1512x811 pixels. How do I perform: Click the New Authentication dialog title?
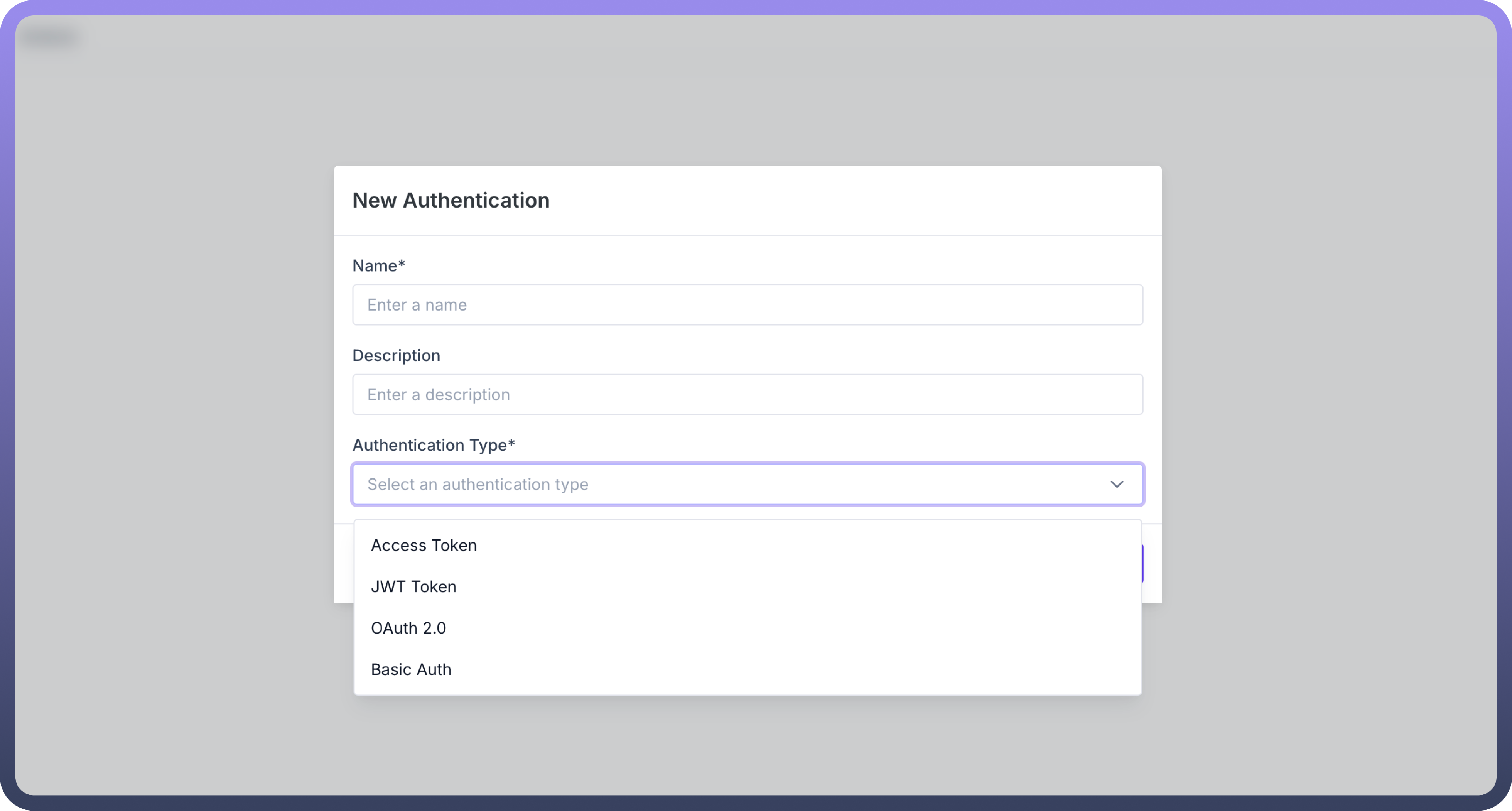(x=451, y=200)
